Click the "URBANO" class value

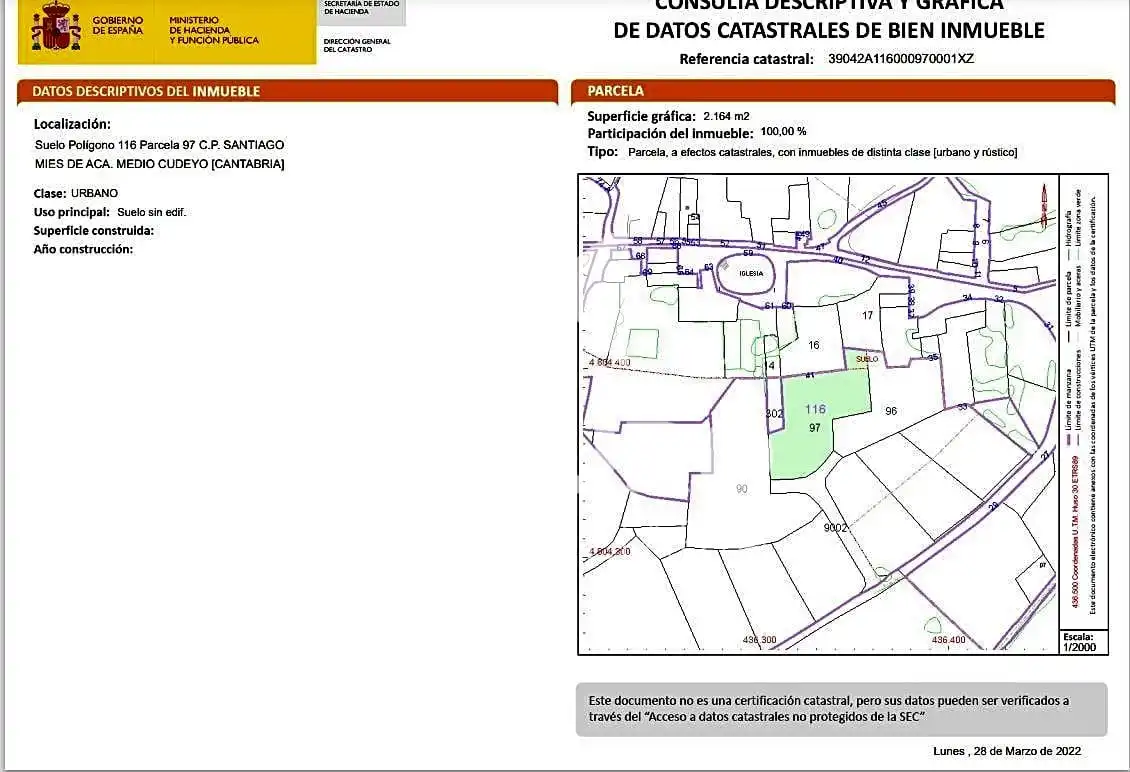coord(94,193)
